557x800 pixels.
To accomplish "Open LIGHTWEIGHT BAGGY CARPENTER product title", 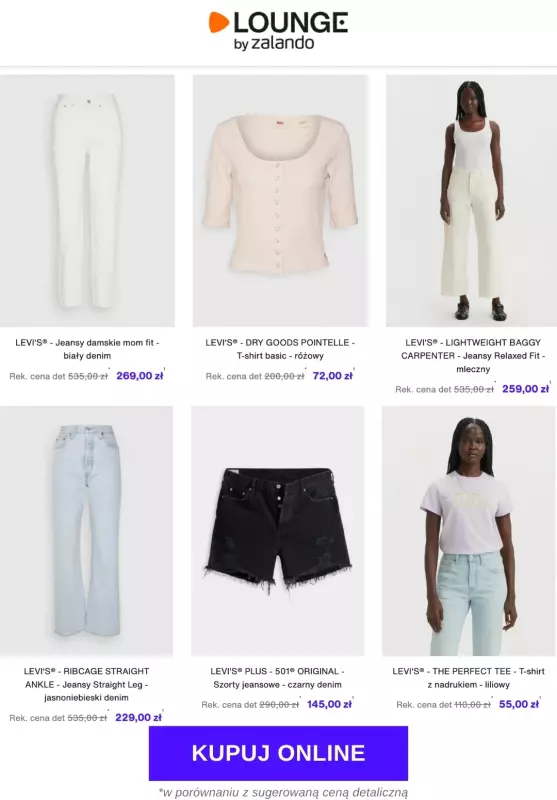I will coord(473,356).
